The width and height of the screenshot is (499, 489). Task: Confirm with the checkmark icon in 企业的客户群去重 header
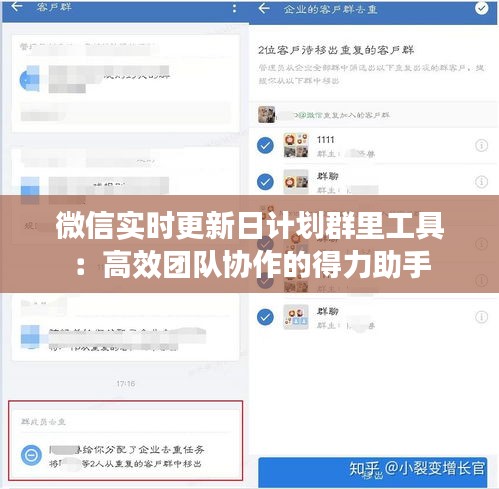coord(481,8)
